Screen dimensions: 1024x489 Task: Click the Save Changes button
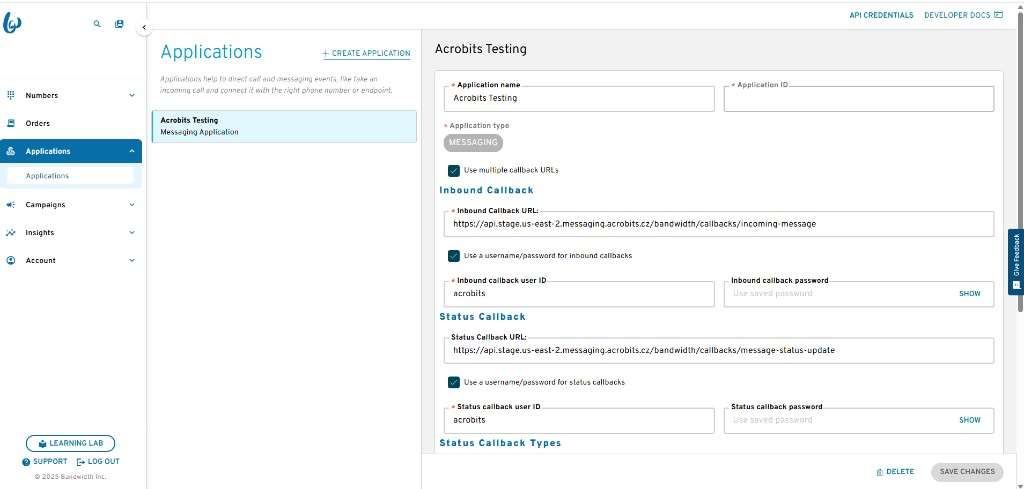click(x=967, y=471)
